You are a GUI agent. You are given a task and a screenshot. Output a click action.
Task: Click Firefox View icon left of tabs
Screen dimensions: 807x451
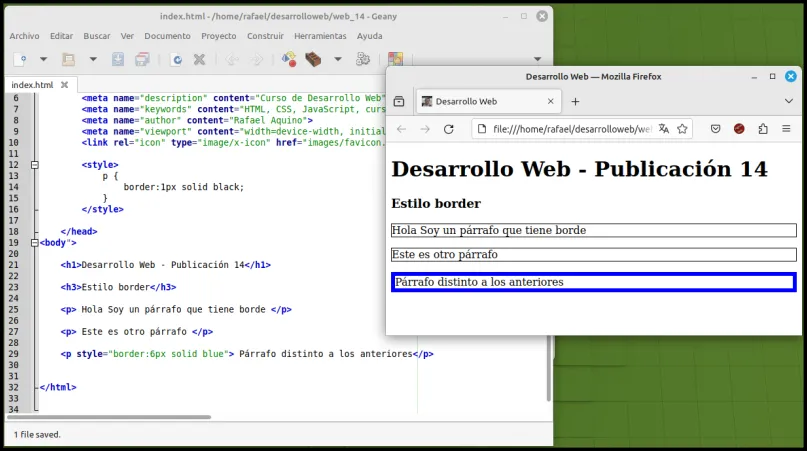399,101
